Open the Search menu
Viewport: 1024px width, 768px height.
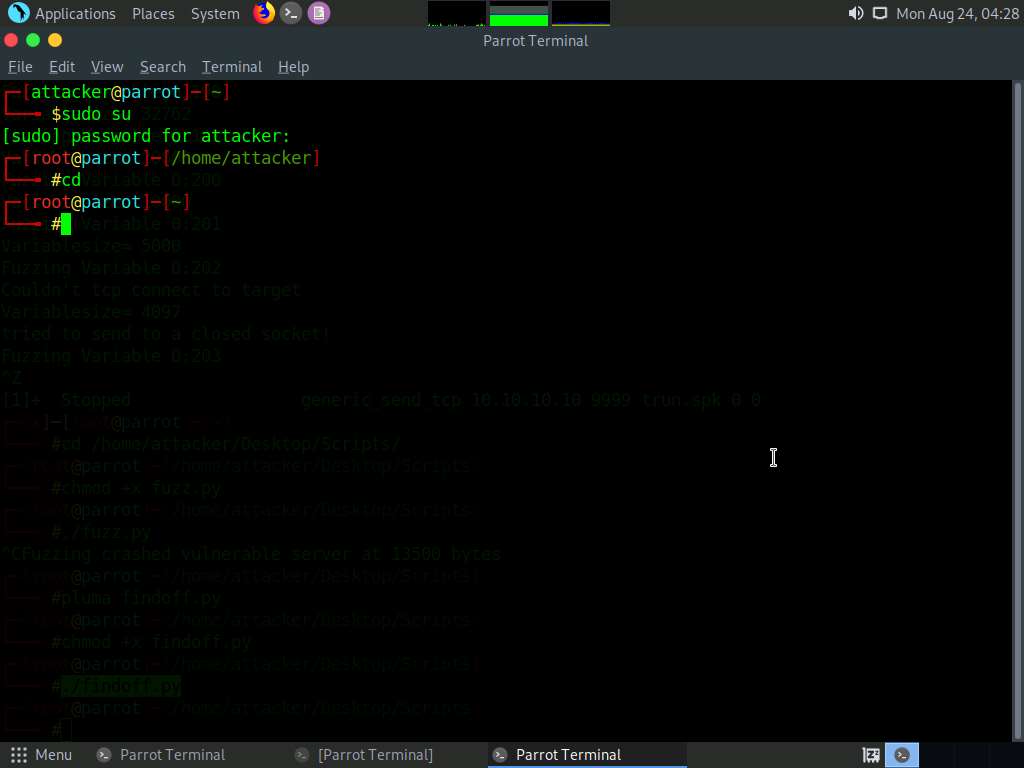[x=163, y=67]
